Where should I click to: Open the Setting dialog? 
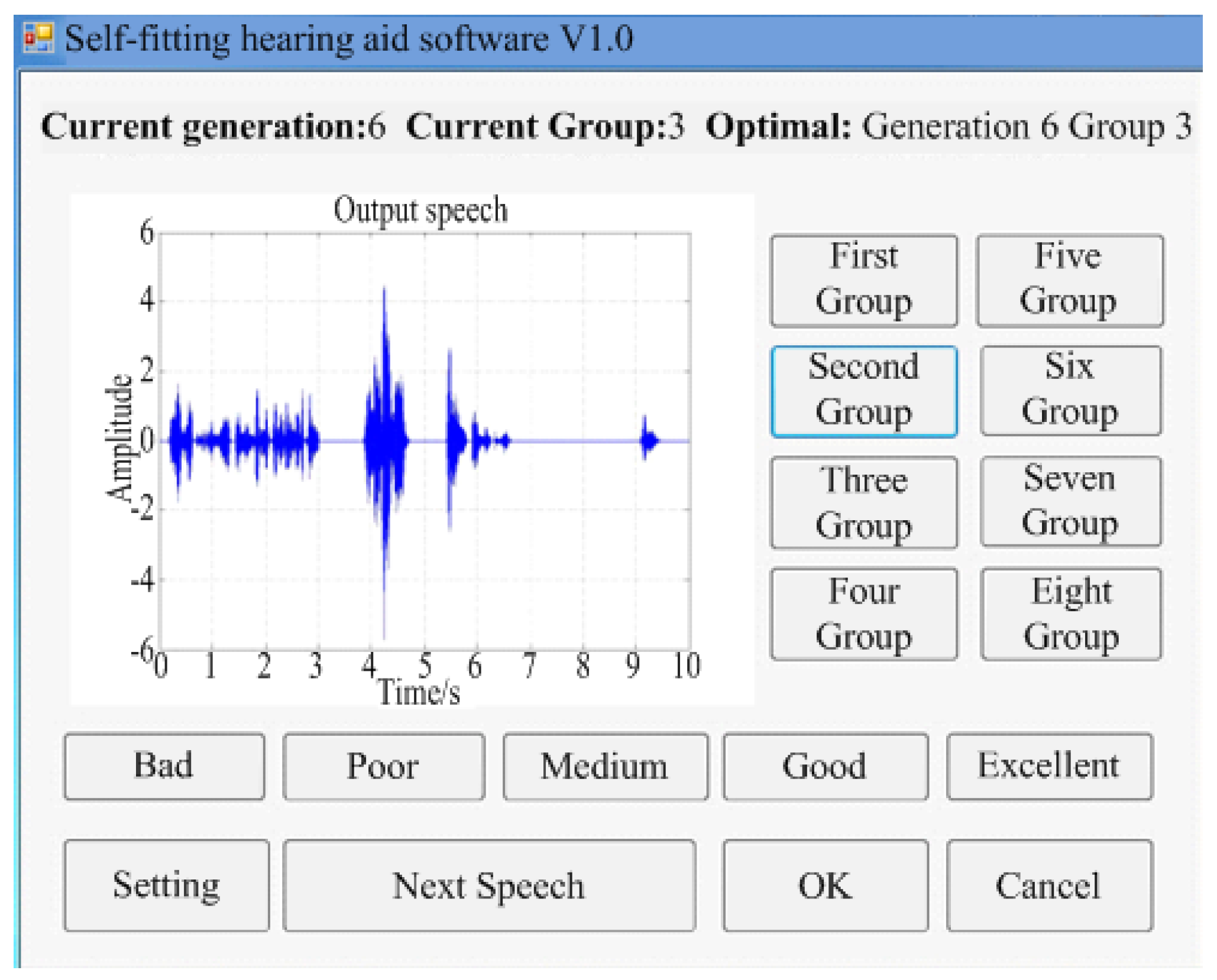pos(166,885)
